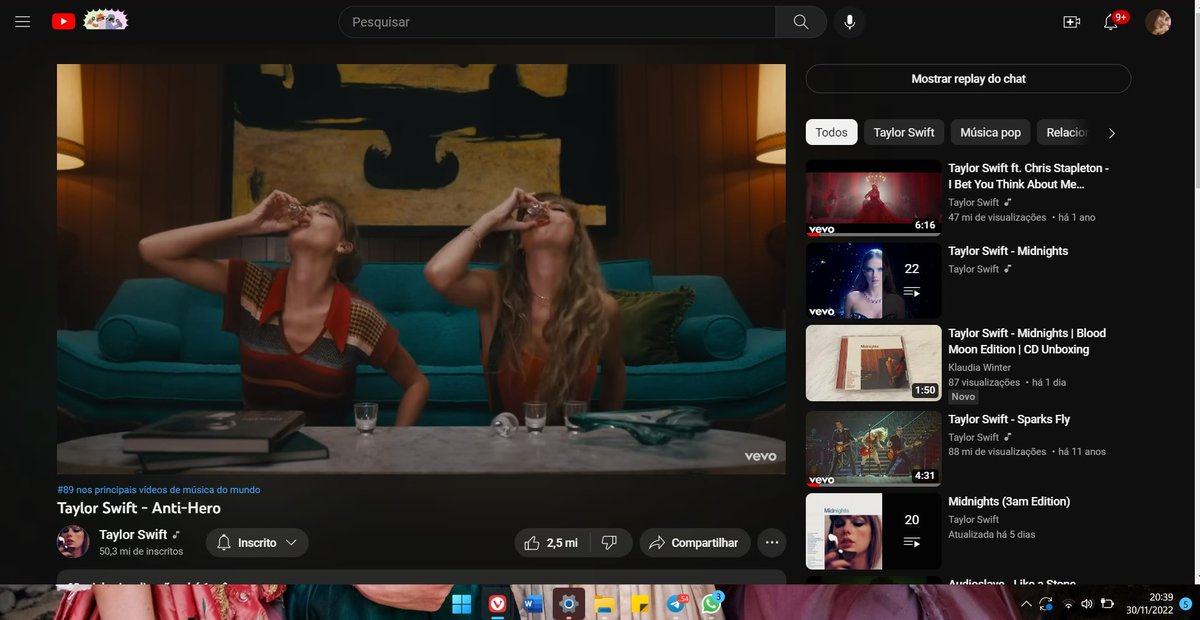The height and width of the screenshot is (620, 1200).
Task: Click the vevo watermark on the video
Action: (x=760, y=456)
